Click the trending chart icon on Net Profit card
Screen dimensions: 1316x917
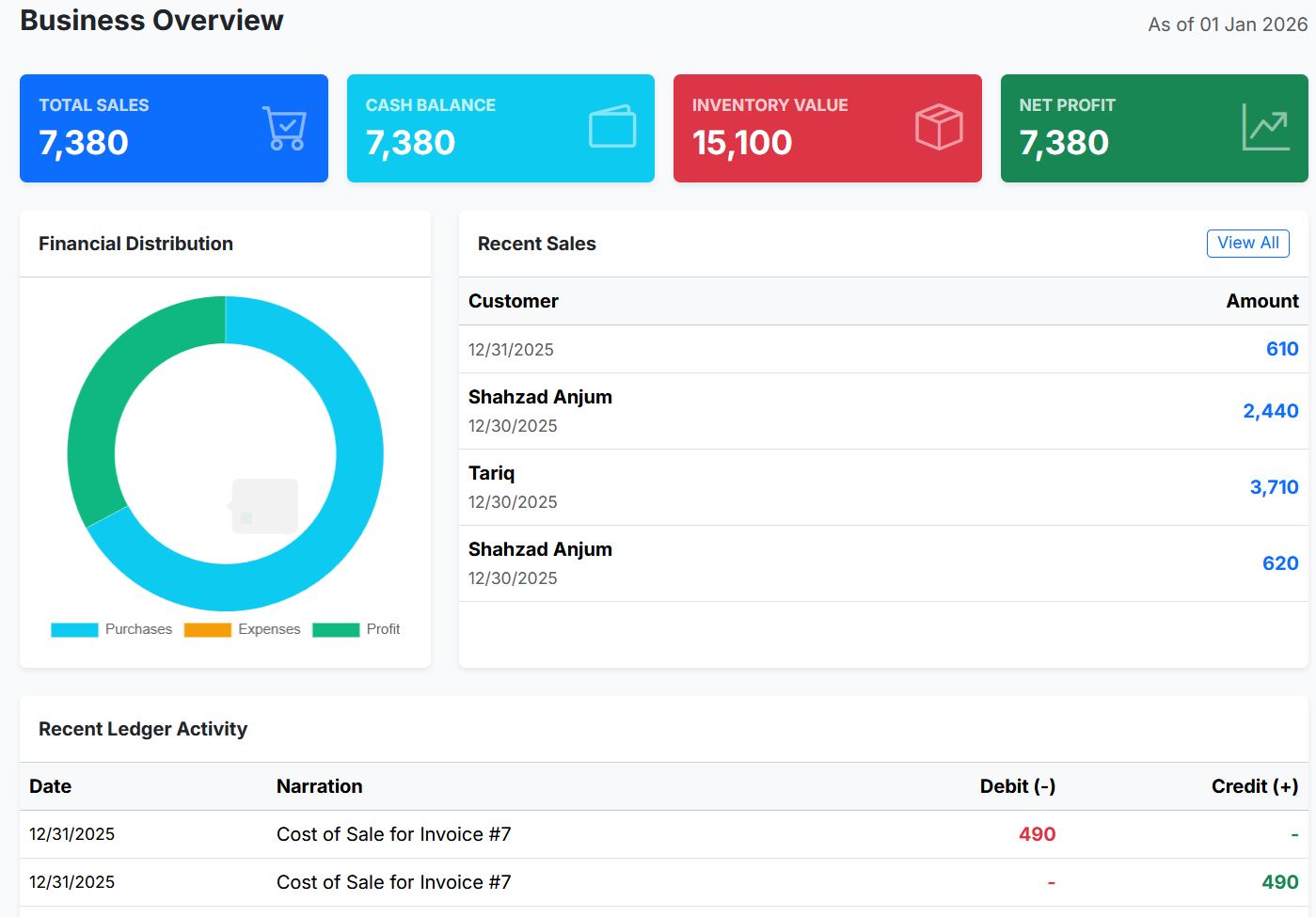pyautogui.click(x=1265, y=127)
